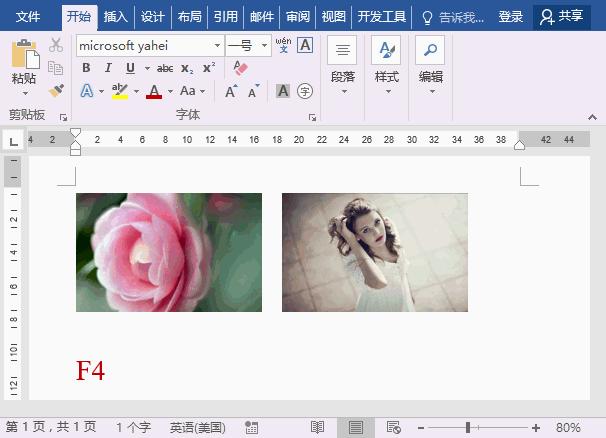Click the word count status indicator

coord(133,427)
